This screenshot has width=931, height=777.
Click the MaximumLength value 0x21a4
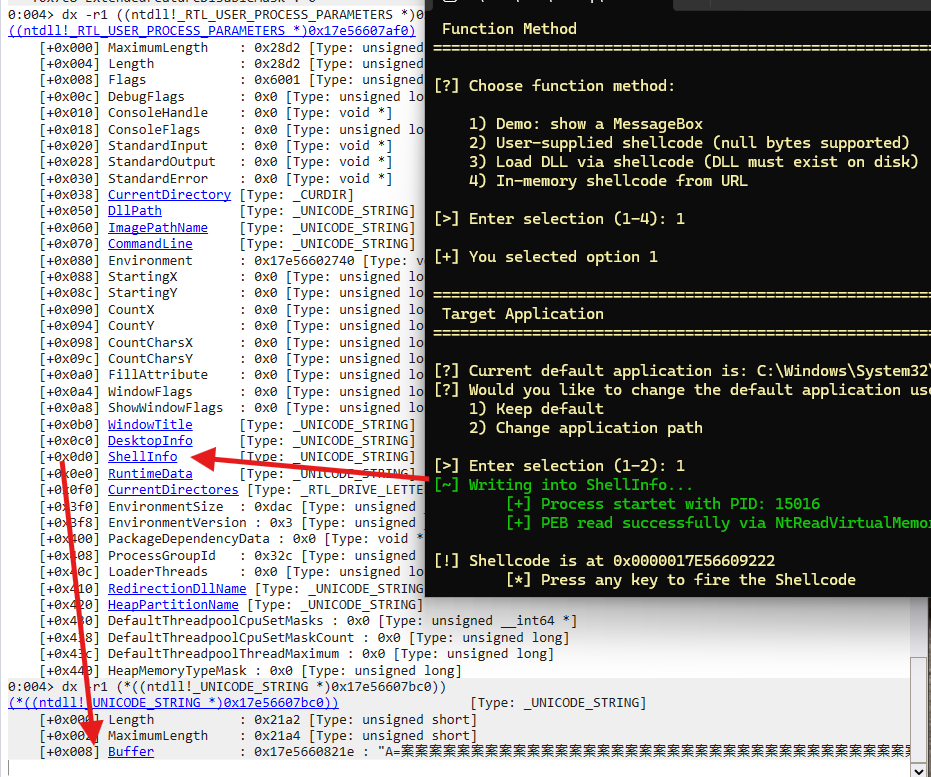277,735
